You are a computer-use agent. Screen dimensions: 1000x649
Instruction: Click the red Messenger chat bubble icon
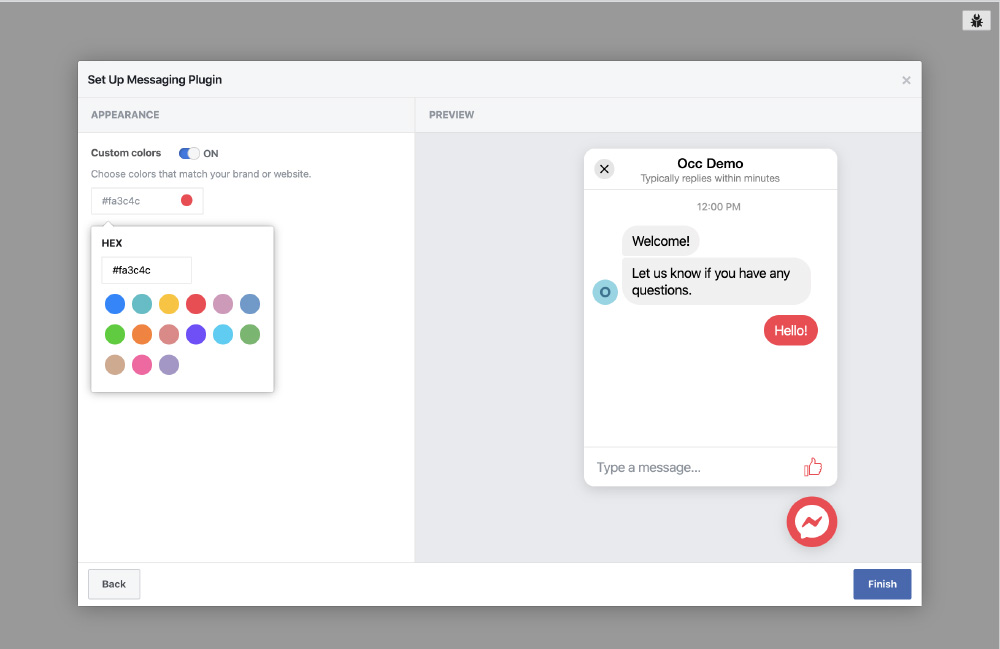(x=812, y=522)
